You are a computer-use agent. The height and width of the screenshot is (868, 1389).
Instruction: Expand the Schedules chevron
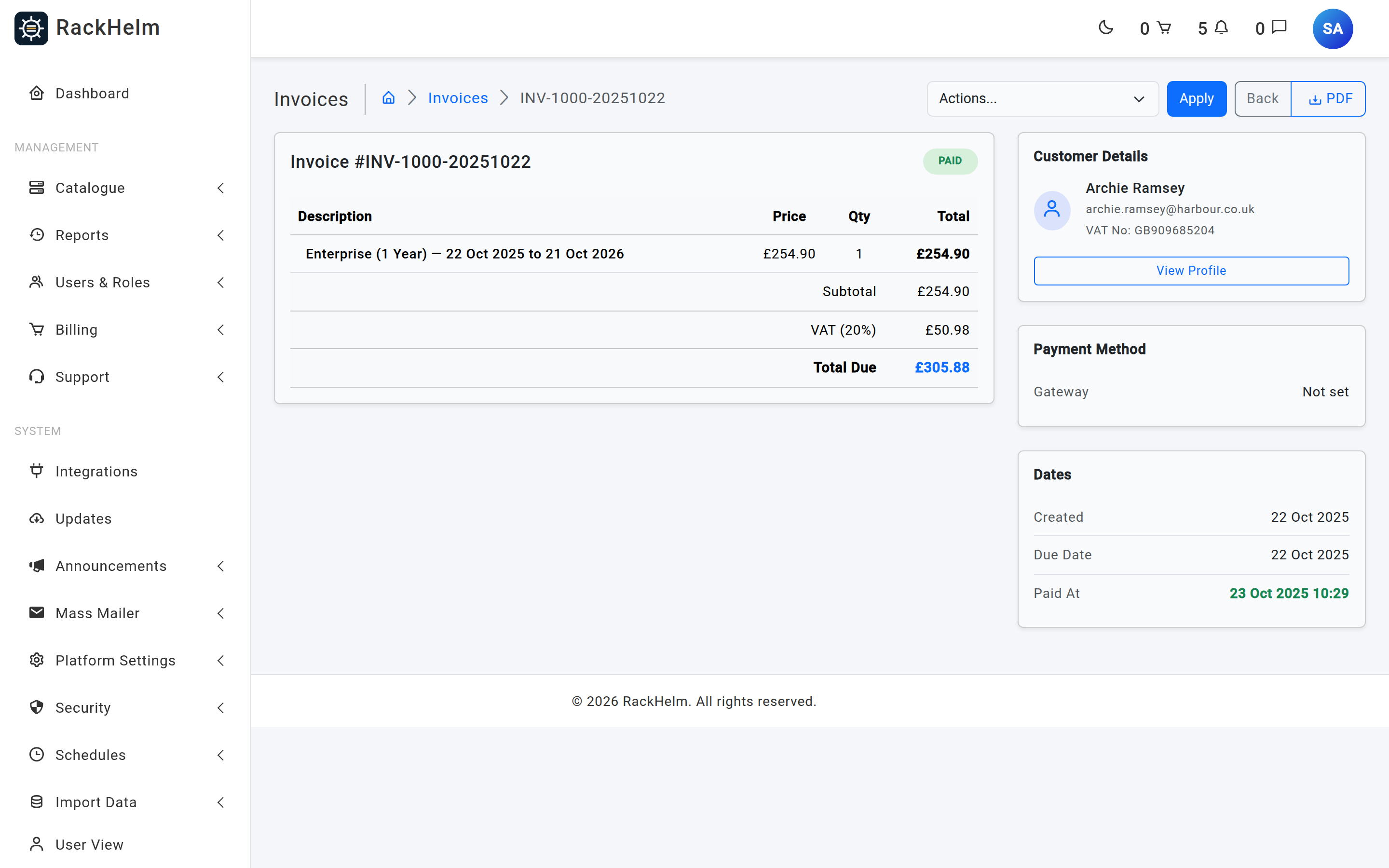click(220, 755)
